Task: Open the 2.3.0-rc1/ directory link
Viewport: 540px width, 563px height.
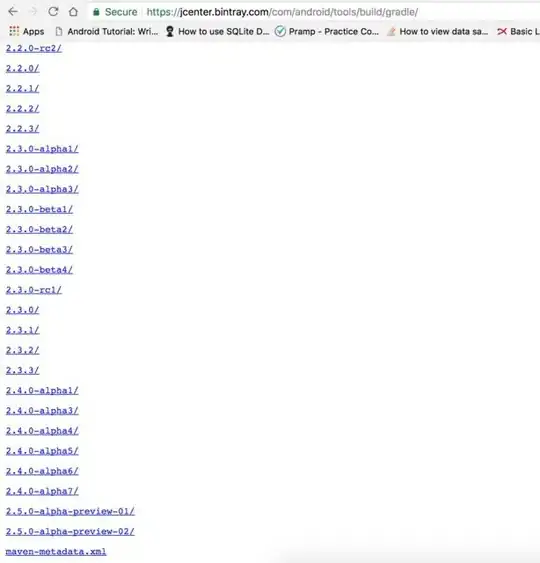Action: 34,290
